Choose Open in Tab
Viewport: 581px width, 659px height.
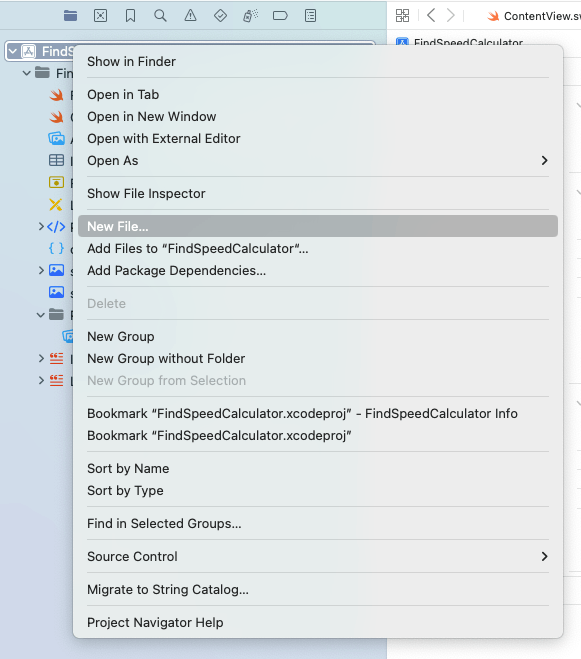318,95
